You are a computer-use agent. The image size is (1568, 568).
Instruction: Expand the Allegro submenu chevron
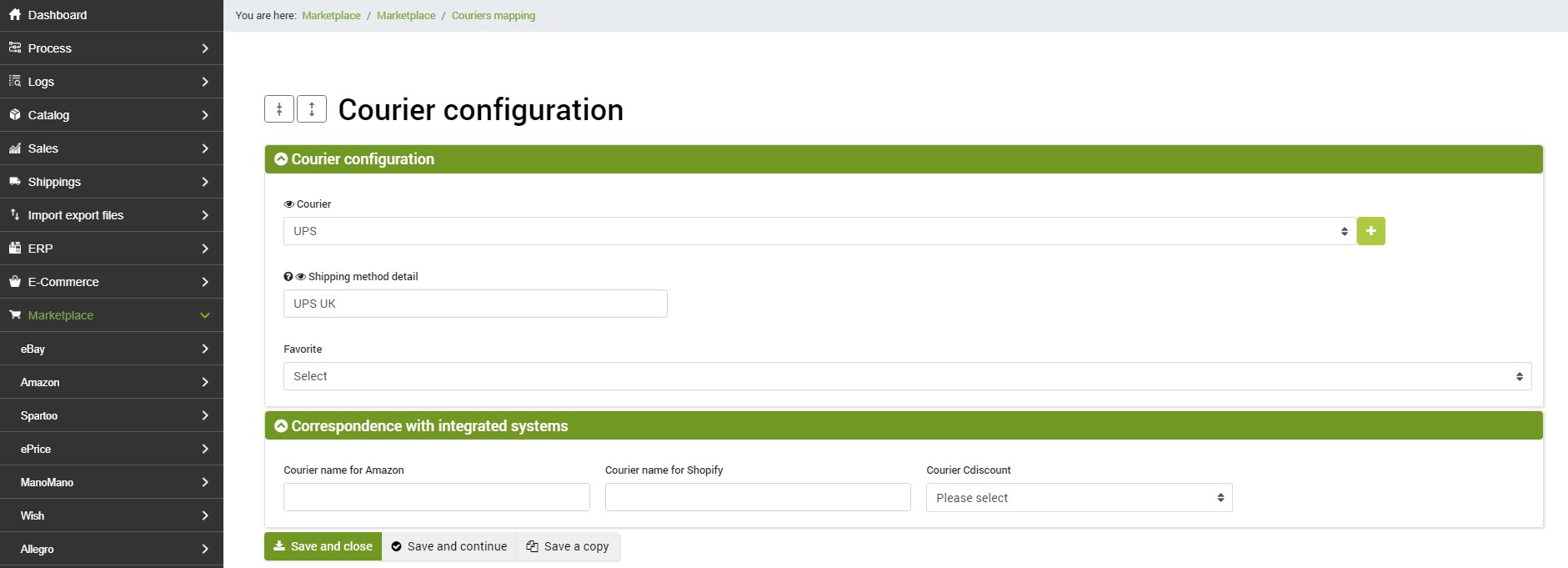[205, 549]
